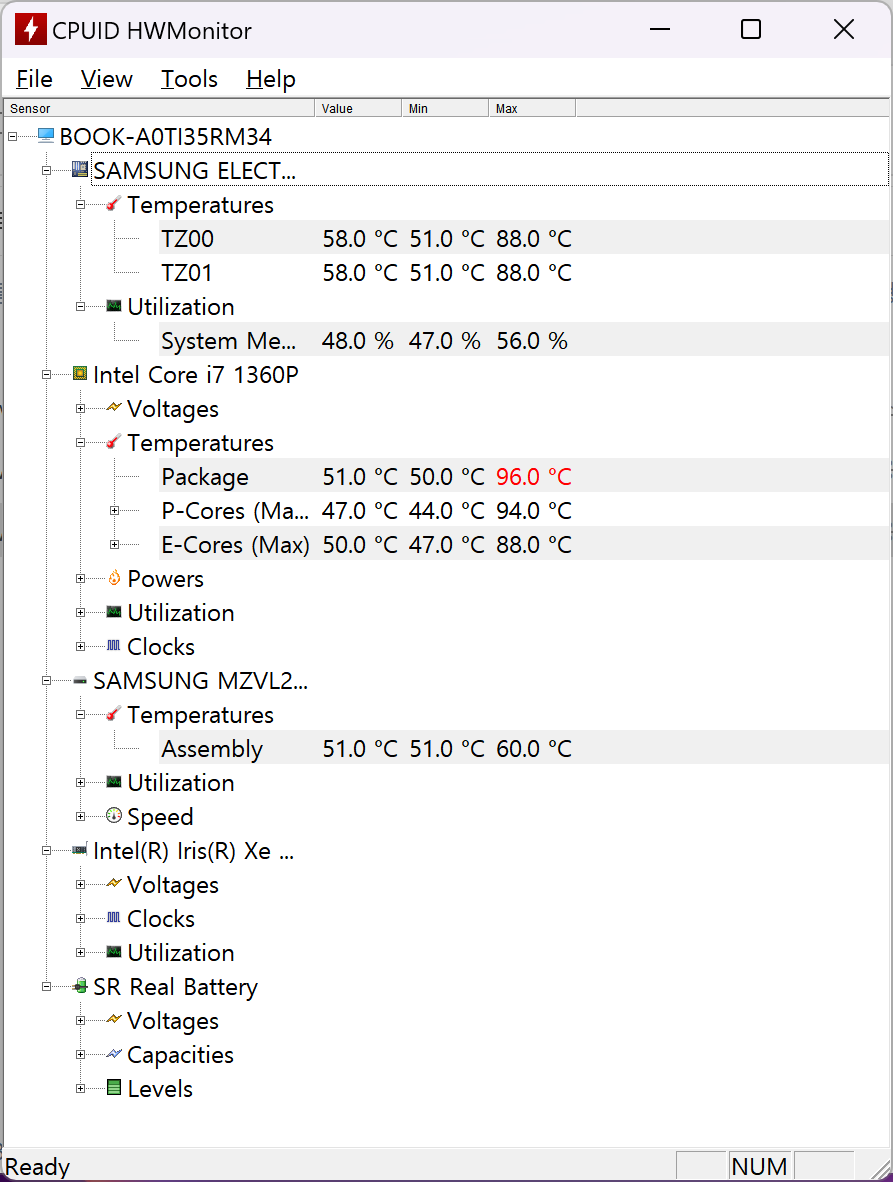This screenshot has height=1182, width=893.
Task: Click the Voltages icon under Intel(R) Iris(R) Xe
Action: (114, 883)
